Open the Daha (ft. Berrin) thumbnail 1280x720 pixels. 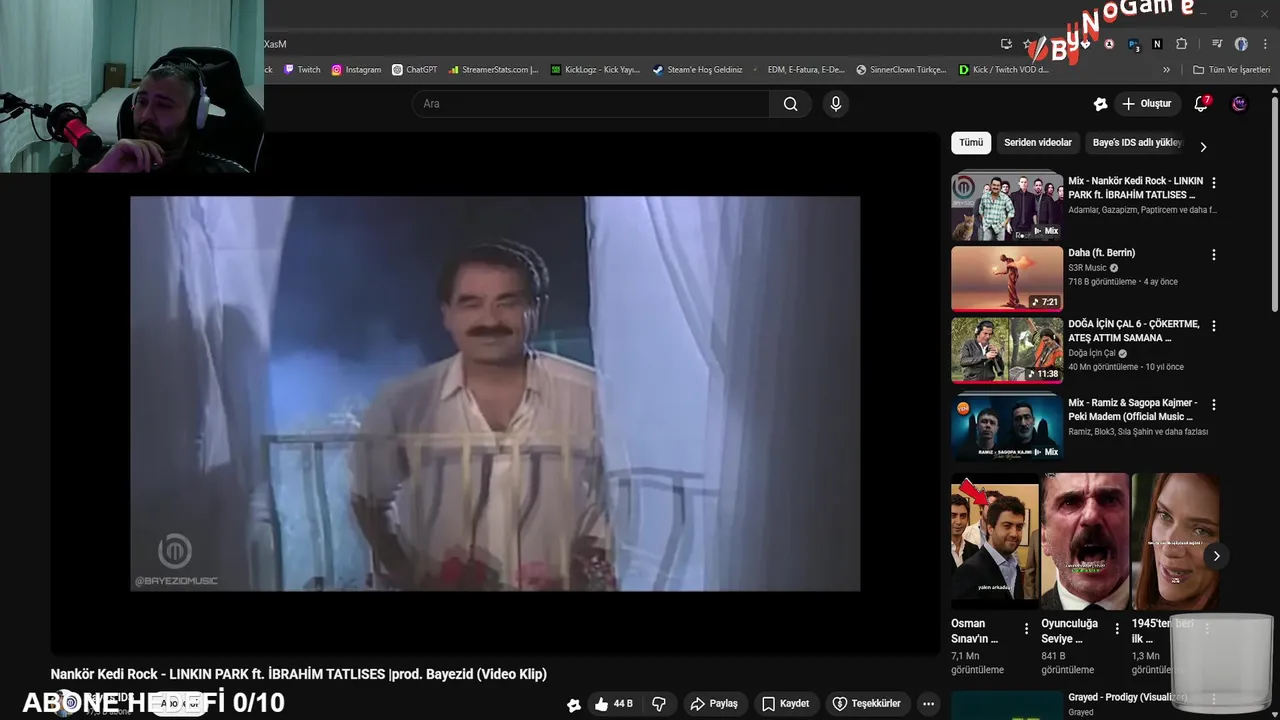click(x=1007, y=279)
